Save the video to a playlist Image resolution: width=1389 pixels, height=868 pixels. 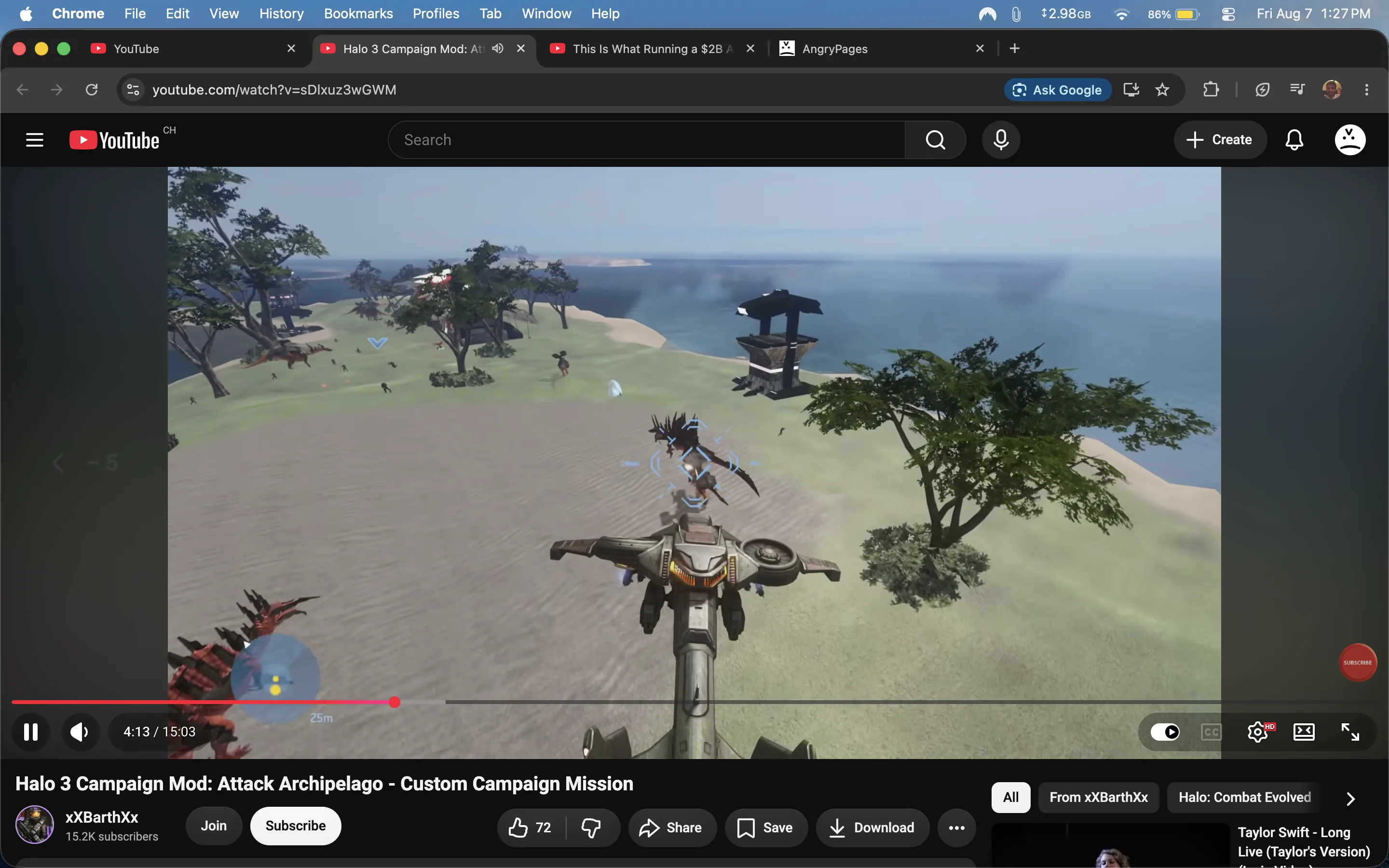pos(766,827)
